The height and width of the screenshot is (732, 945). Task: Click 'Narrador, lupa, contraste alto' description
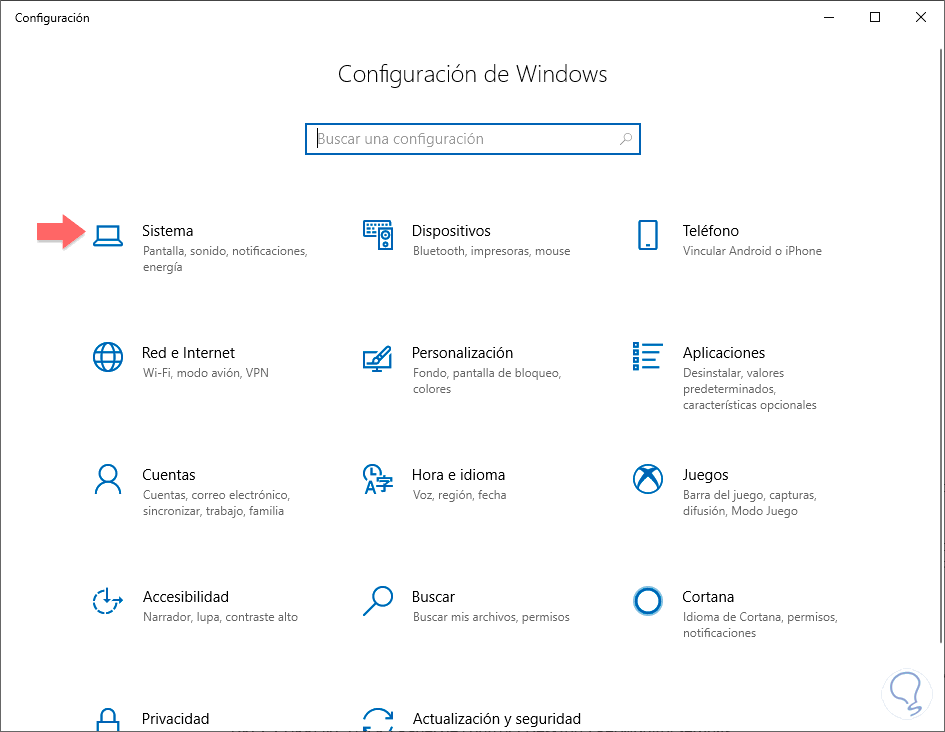tap(220, 616)
